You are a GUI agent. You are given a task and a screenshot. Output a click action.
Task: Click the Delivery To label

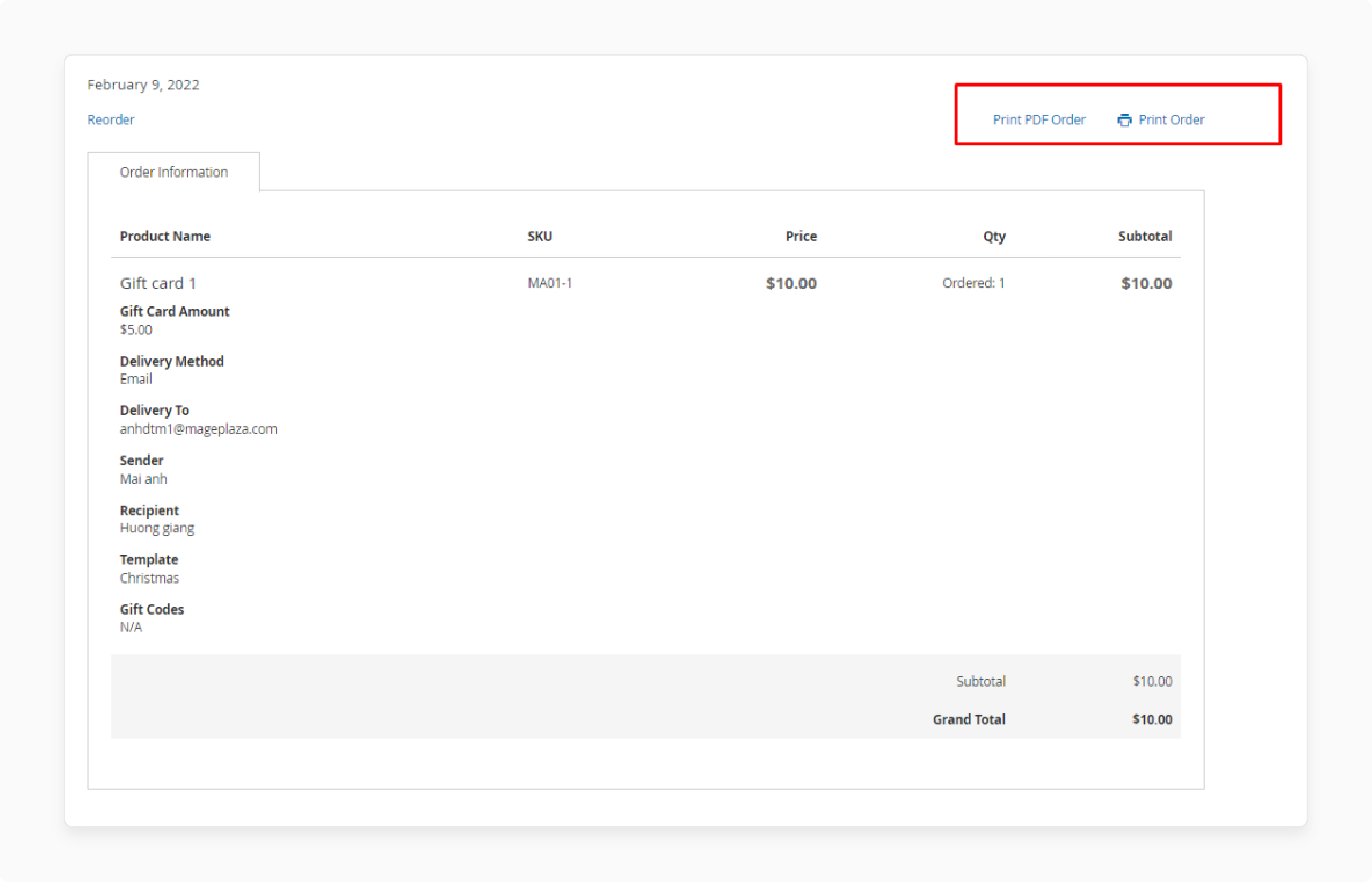155,411
